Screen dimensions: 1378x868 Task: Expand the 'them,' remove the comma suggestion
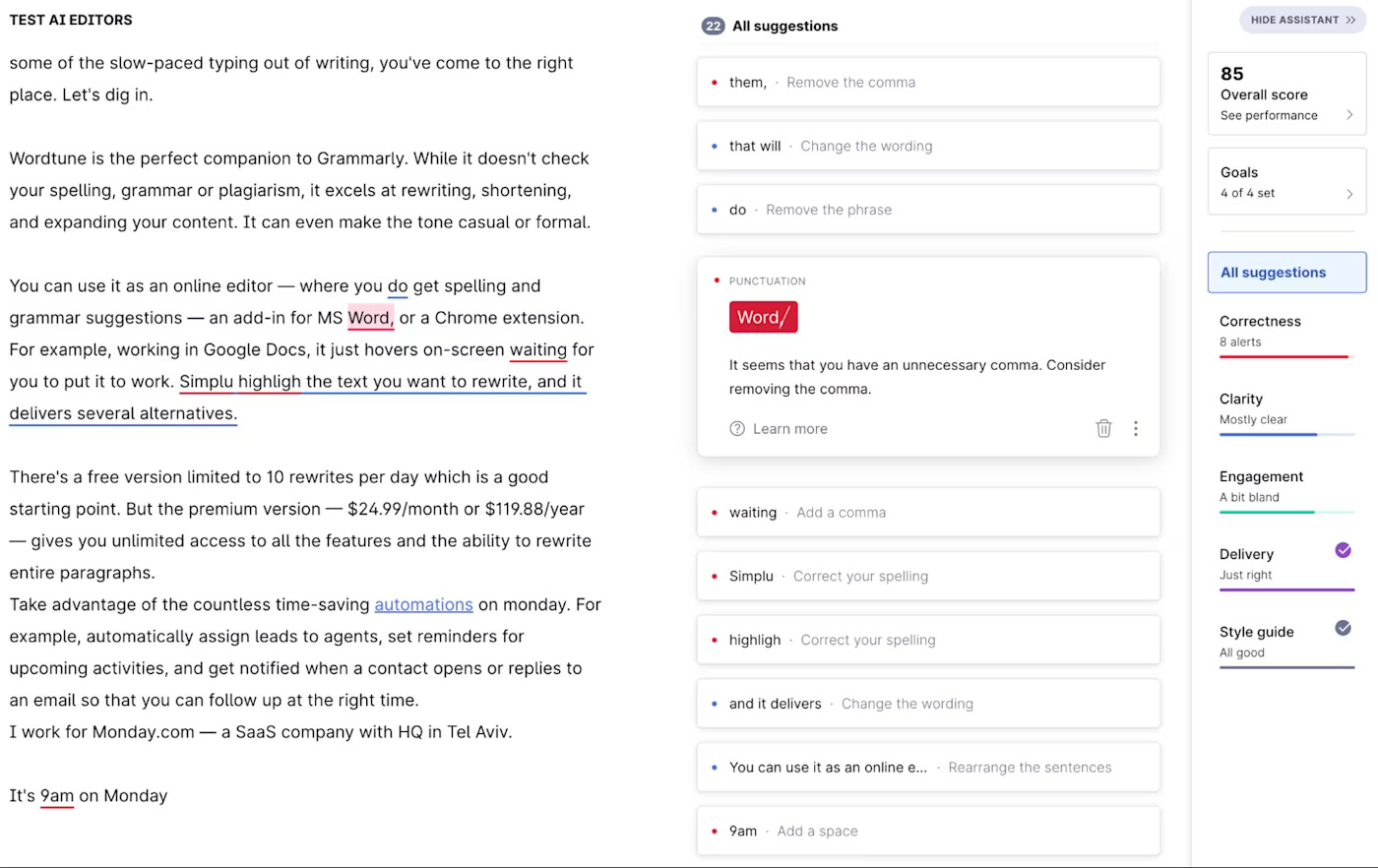coord(928,83)
